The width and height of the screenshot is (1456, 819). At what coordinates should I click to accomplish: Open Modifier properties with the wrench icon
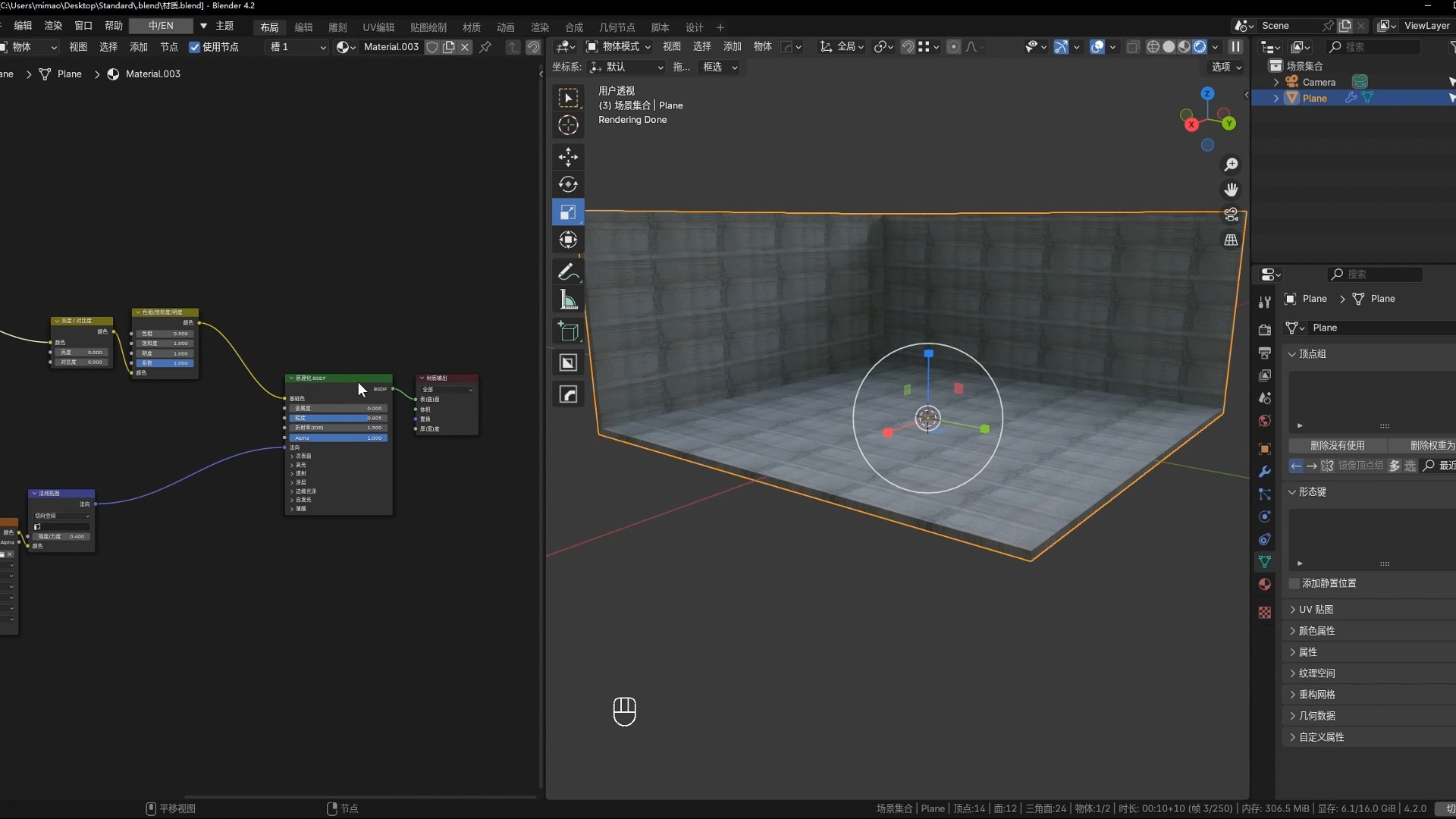pos(1264,472)
